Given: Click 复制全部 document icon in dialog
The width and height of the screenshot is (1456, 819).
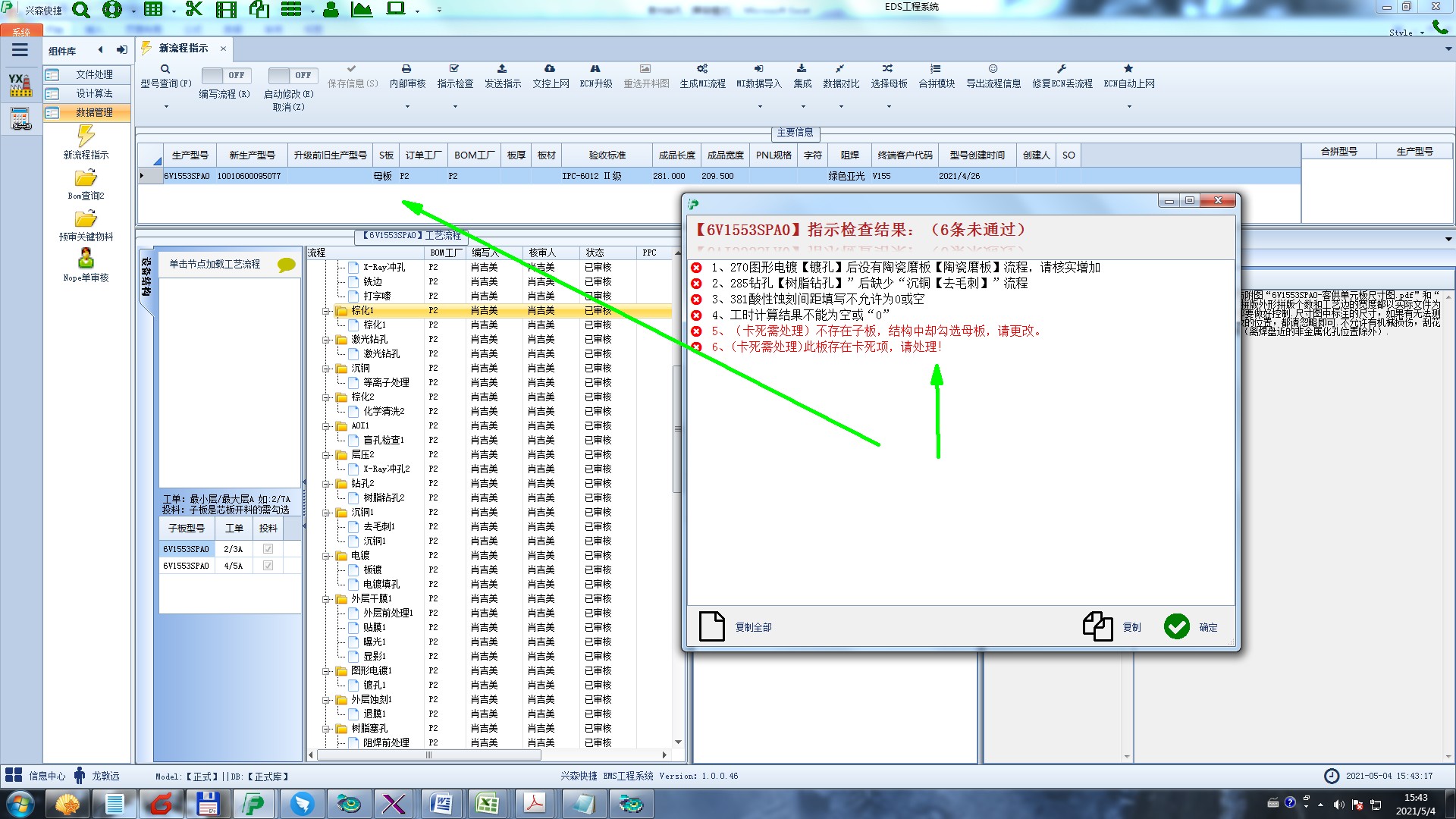Looking at the screenshot, I should pyautogui.click(x=711, y=626).
